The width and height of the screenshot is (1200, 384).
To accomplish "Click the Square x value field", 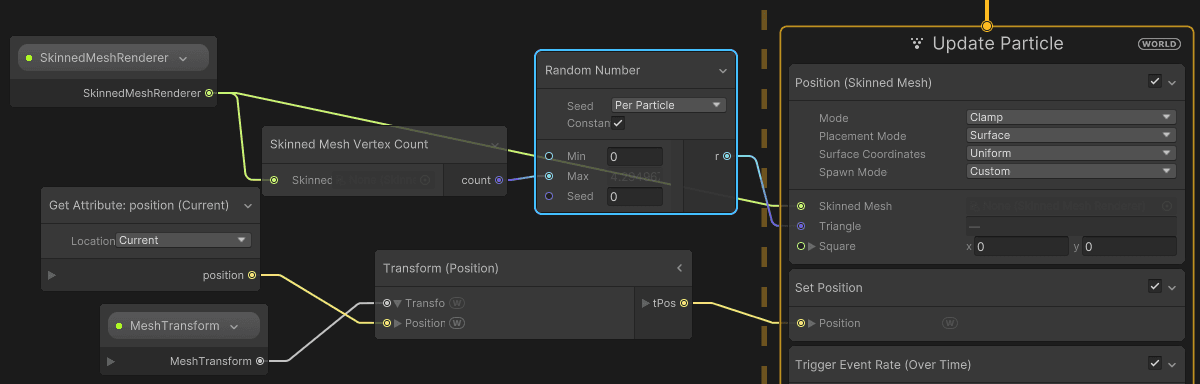I will [x=1021, y=246].
